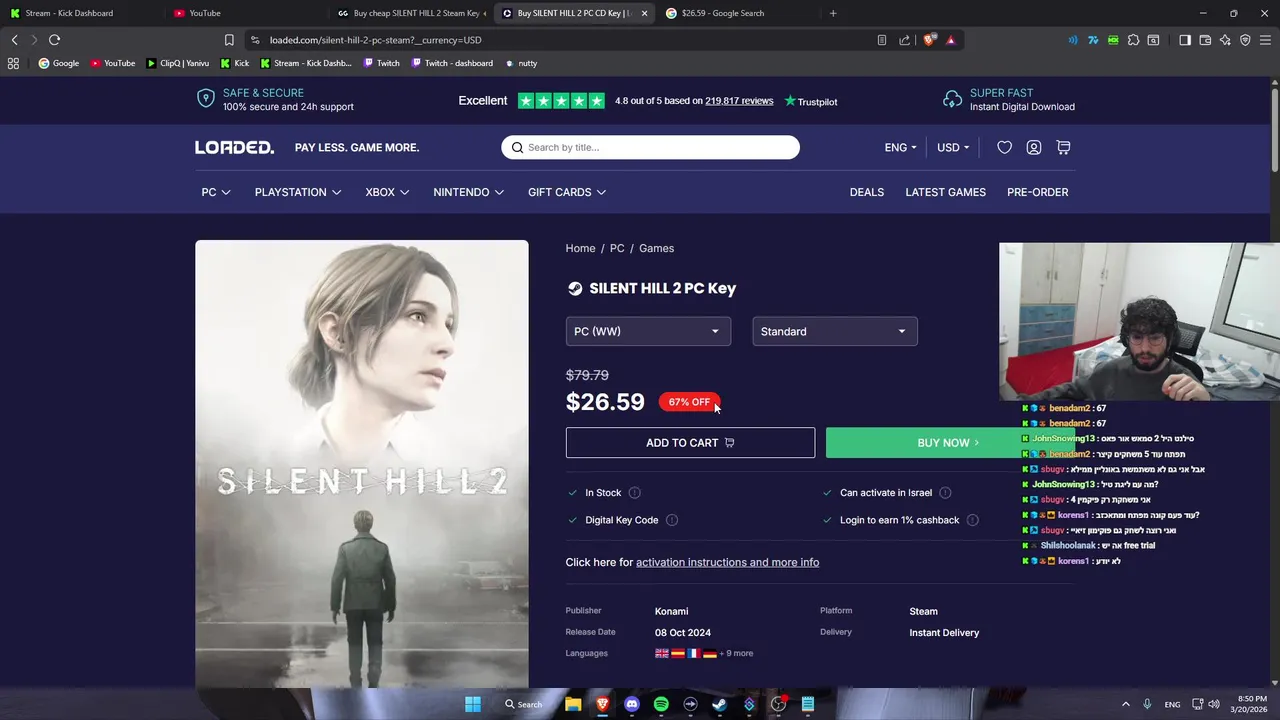
Task: Expand the PLAYSTATION navigation menu
Action: click(x=298, y=192)
